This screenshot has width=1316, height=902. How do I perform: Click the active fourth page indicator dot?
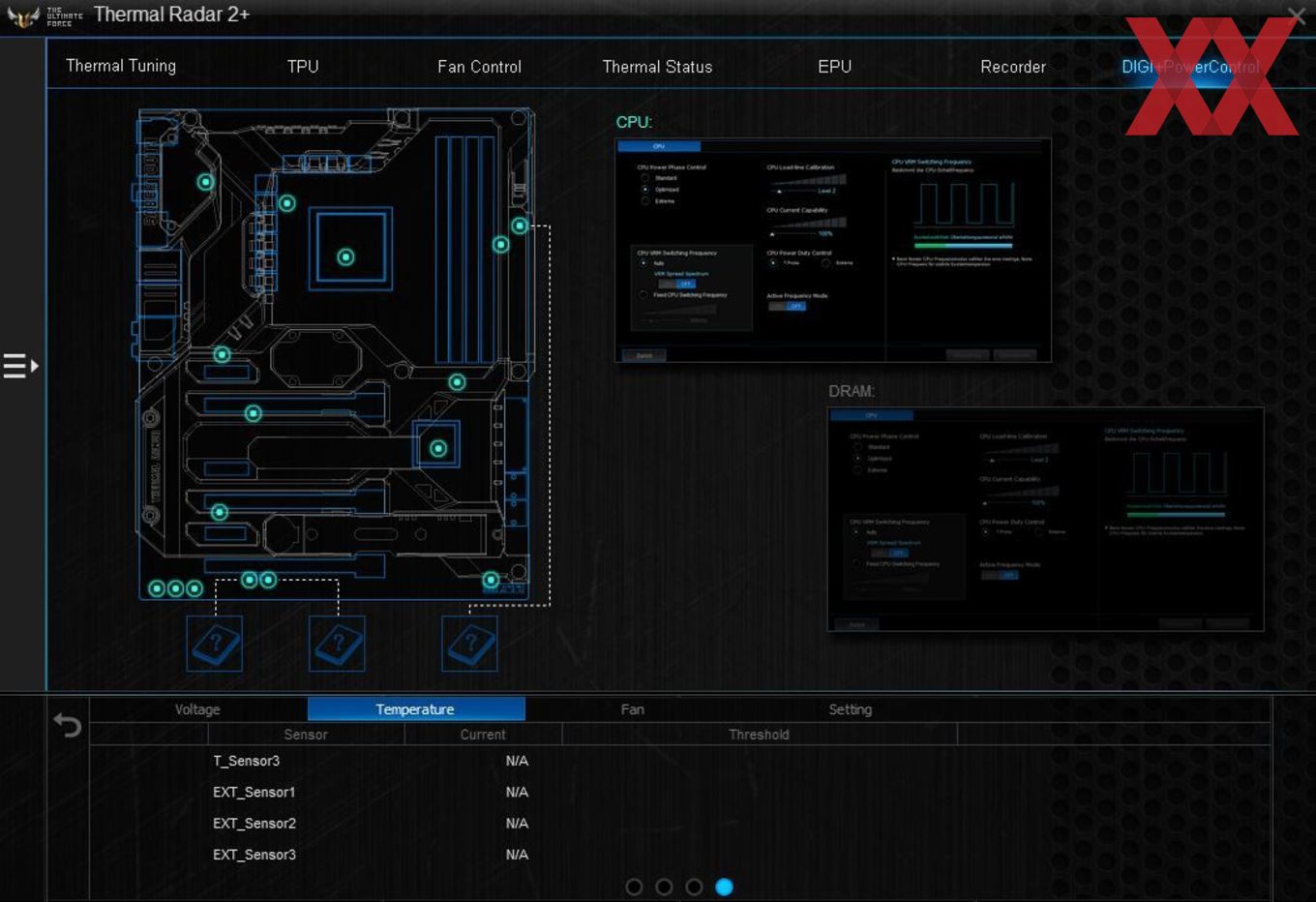tap(724, 887)
